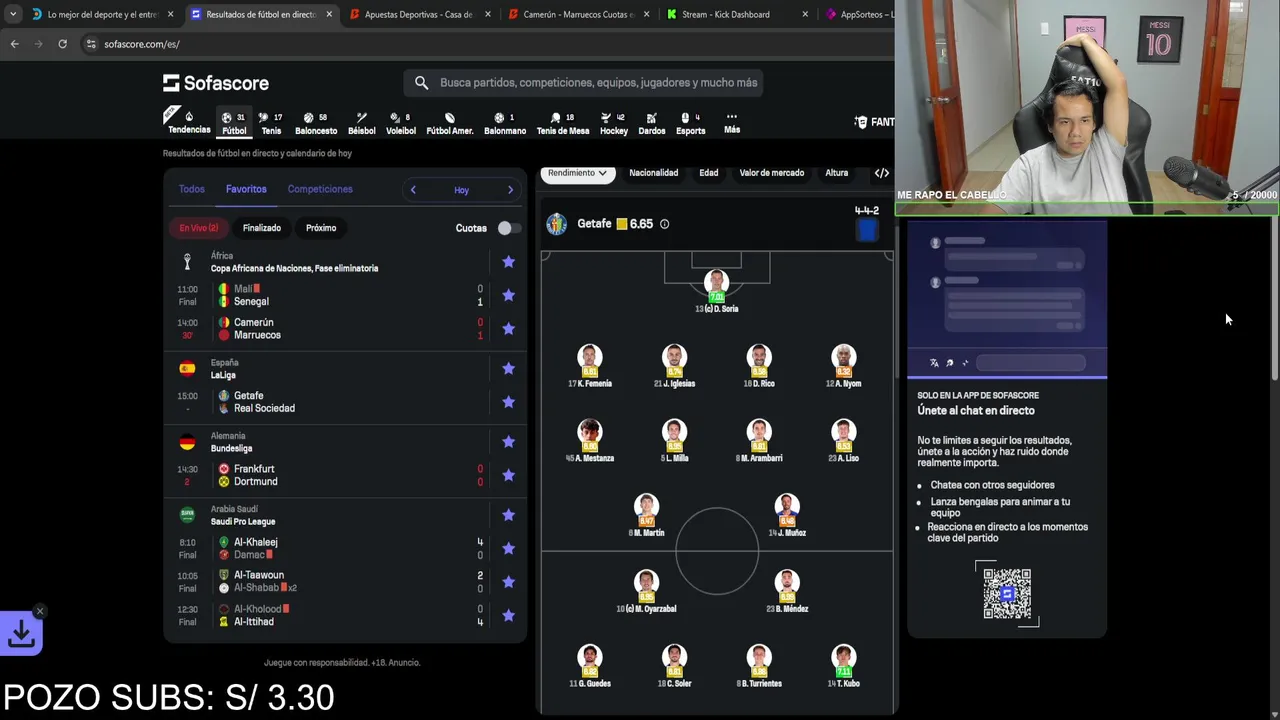Open the browser tab search chevron
1280x720 pixels.
tap(12, 14)
